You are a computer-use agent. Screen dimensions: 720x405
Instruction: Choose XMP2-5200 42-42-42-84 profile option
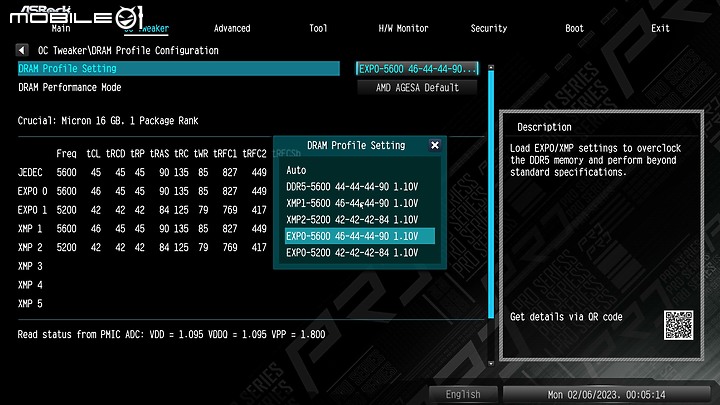tap(352, 220)
